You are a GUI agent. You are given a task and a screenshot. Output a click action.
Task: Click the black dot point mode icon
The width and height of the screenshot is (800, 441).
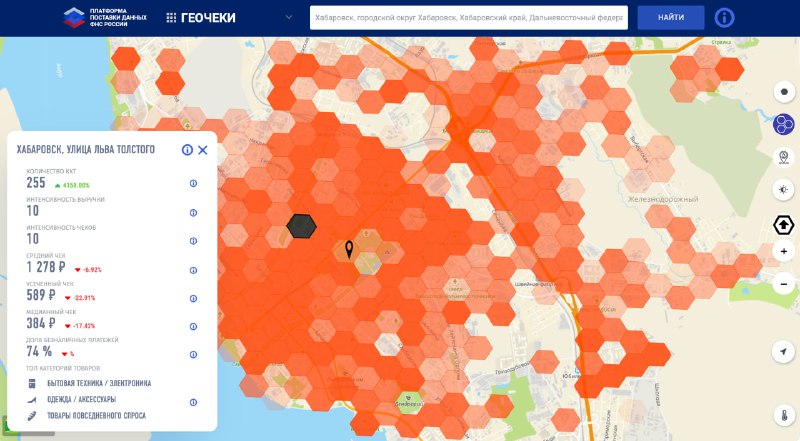click(x=784, y=92)
